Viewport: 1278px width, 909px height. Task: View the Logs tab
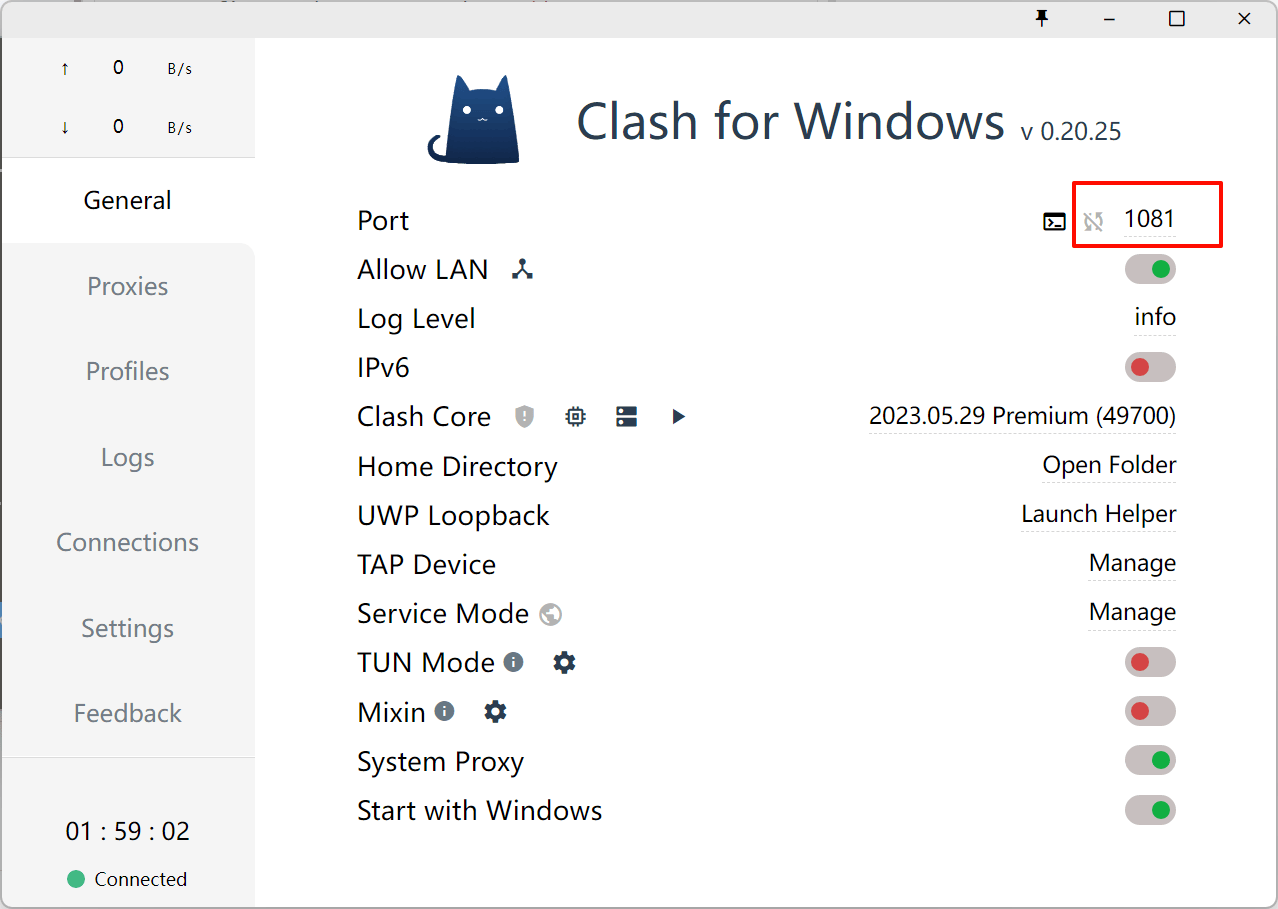coord(128,457)
